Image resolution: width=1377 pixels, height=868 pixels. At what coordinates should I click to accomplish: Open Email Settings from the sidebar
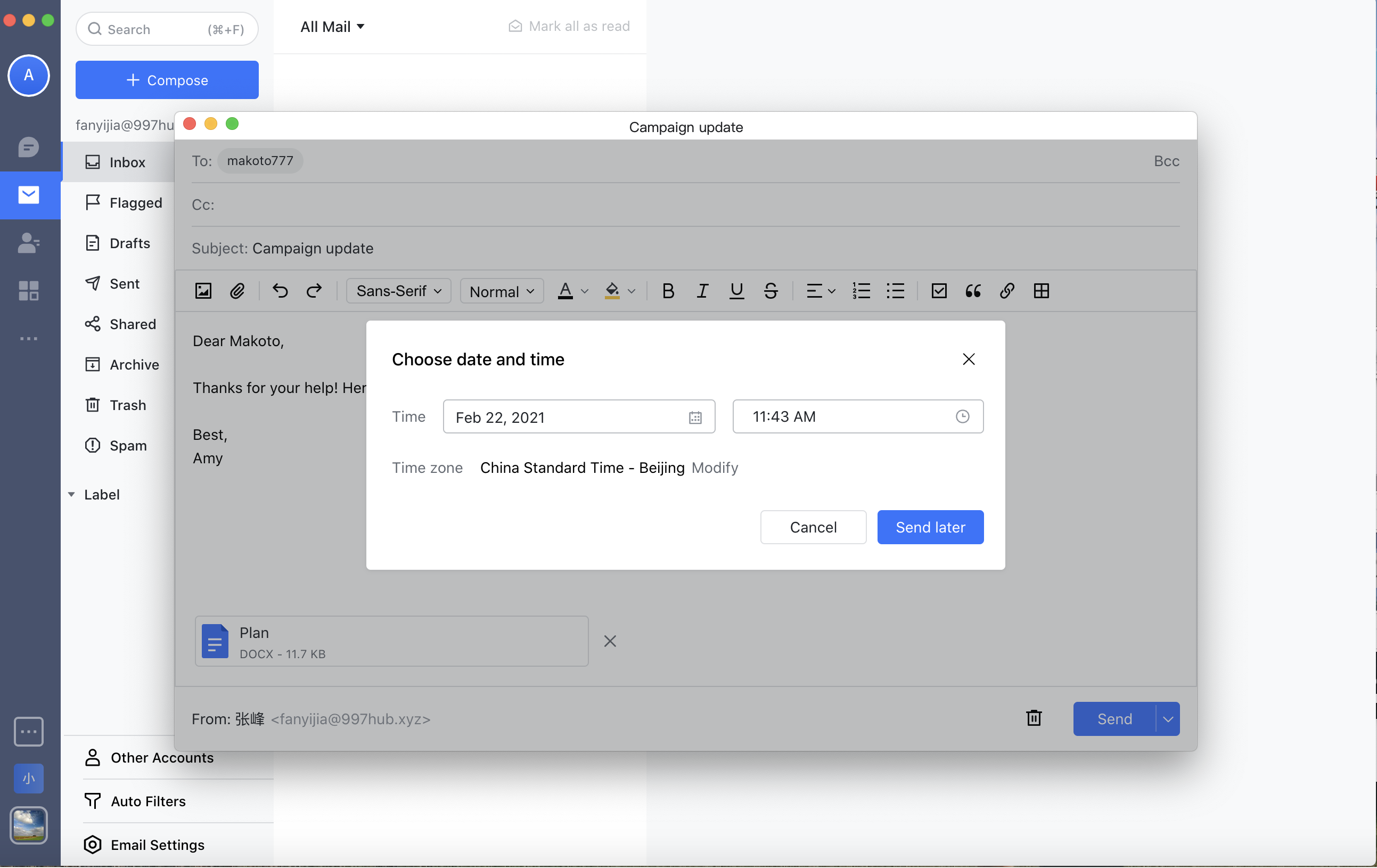pyautogui.click(x=157, y=845)
